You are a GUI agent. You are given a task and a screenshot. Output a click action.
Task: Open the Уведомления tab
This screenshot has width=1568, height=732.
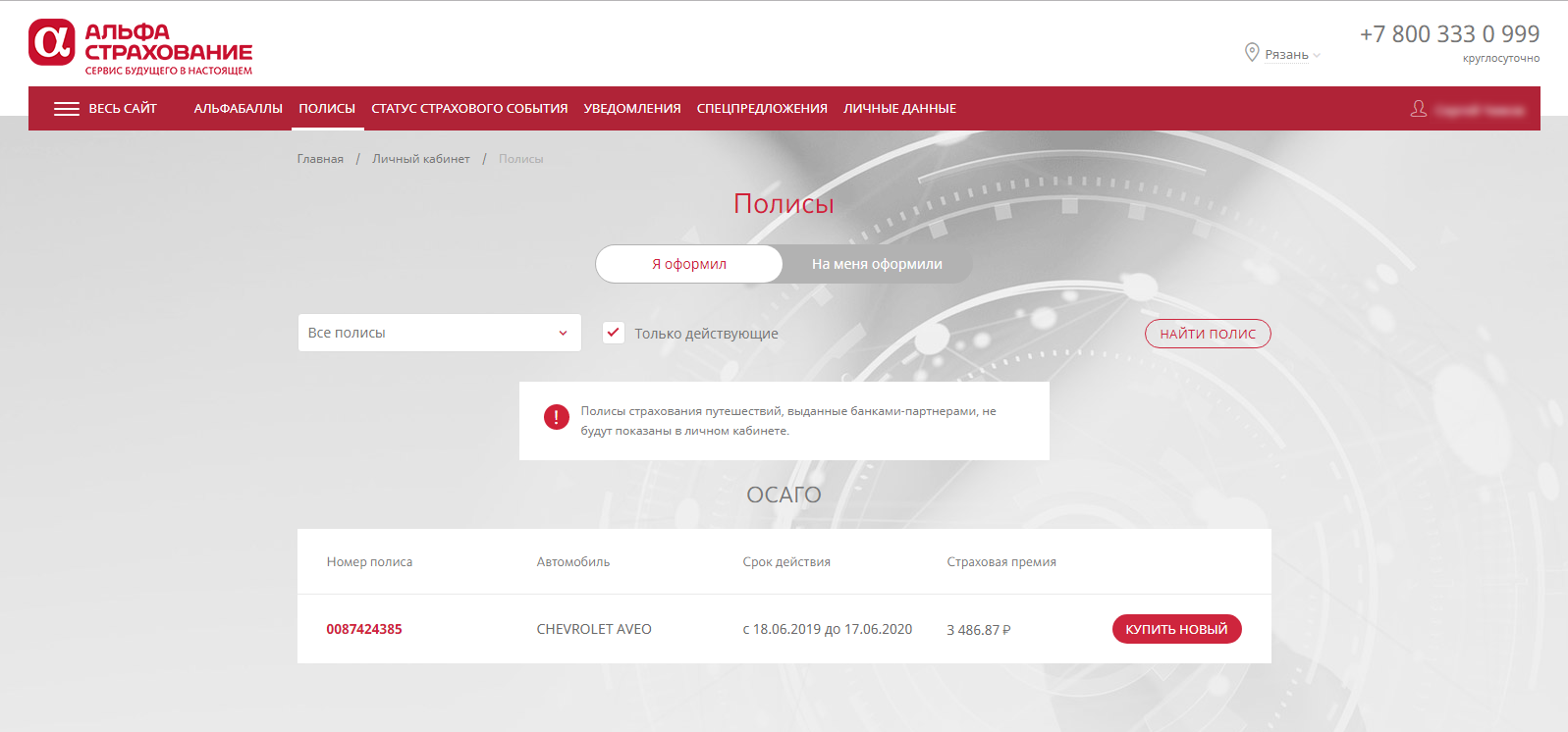click(632, 109)
